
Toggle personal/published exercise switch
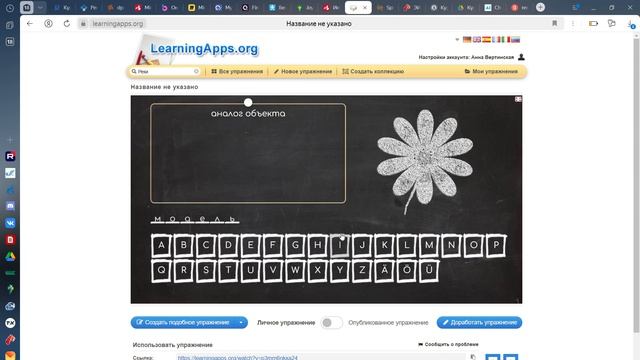coord(331,322)
